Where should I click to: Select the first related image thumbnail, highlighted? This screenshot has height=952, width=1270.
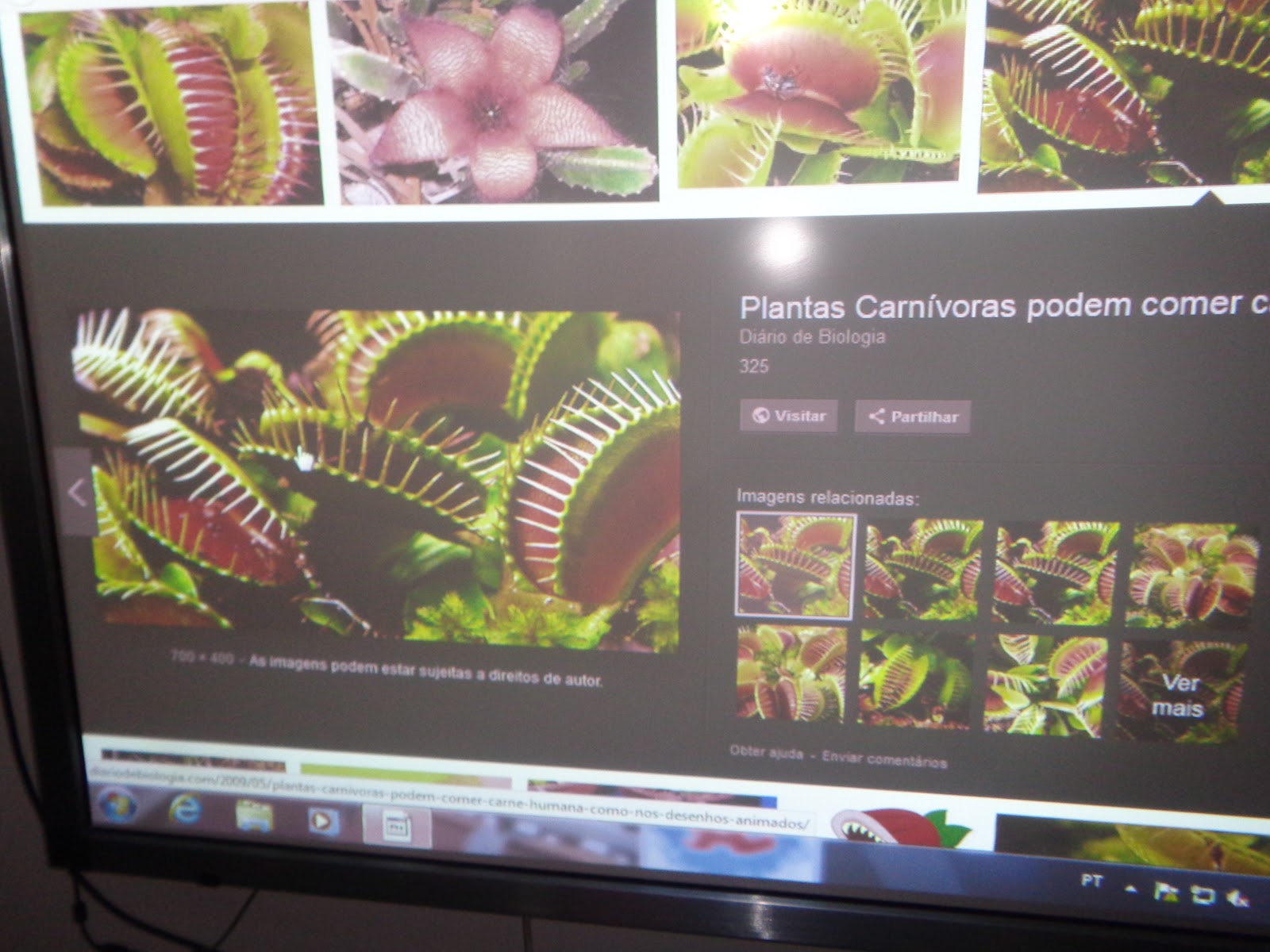796,565
